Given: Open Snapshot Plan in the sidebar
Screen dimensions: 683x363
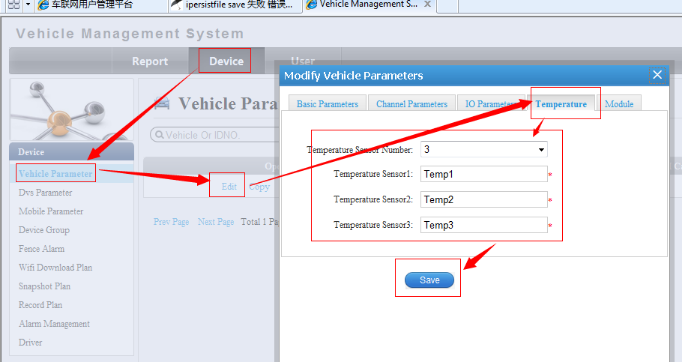Looking at the screenshot, I should [44, 286].
